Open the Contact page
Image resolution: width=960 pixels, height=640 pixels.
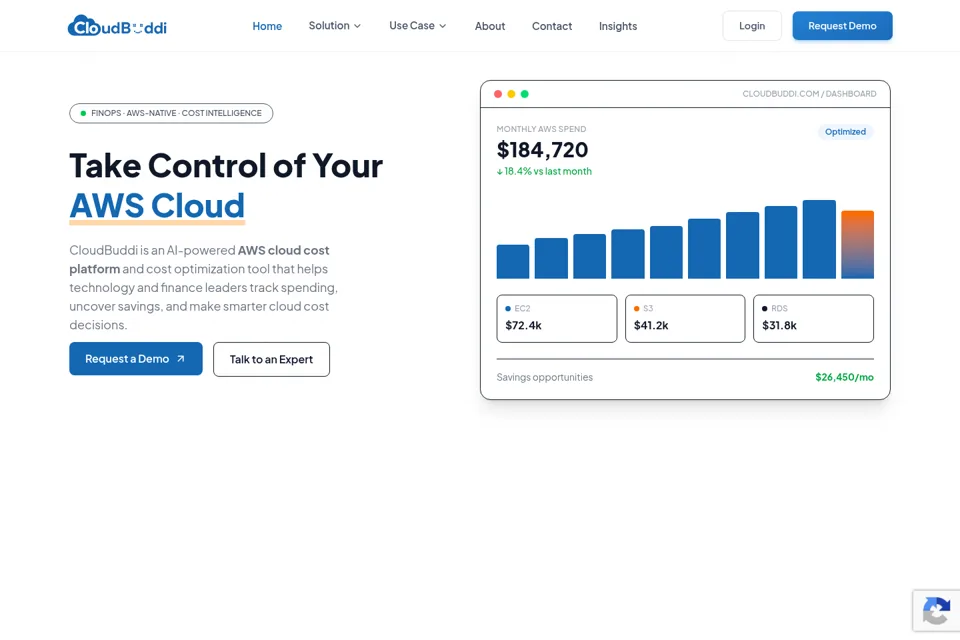coord(552,26)
